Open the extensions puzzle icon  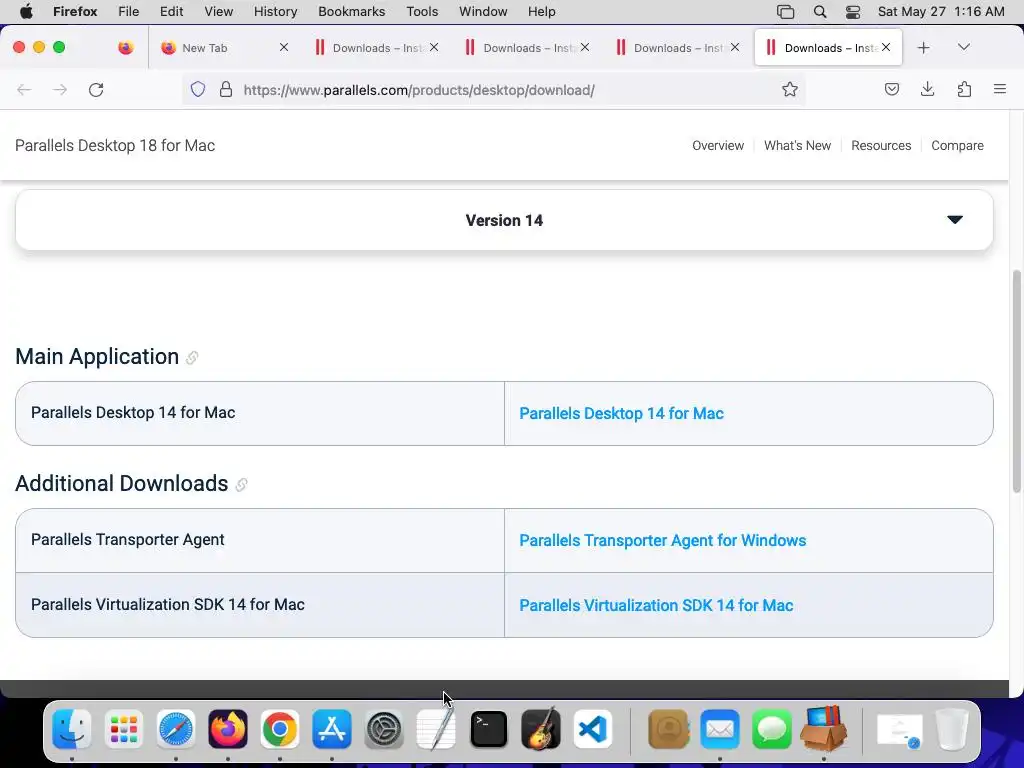[964, 89]
